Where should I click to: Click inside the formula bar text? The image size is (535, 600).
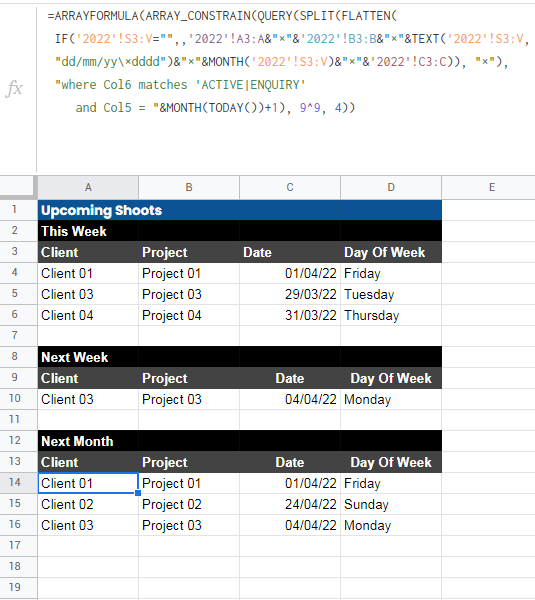tap(286, 62)
